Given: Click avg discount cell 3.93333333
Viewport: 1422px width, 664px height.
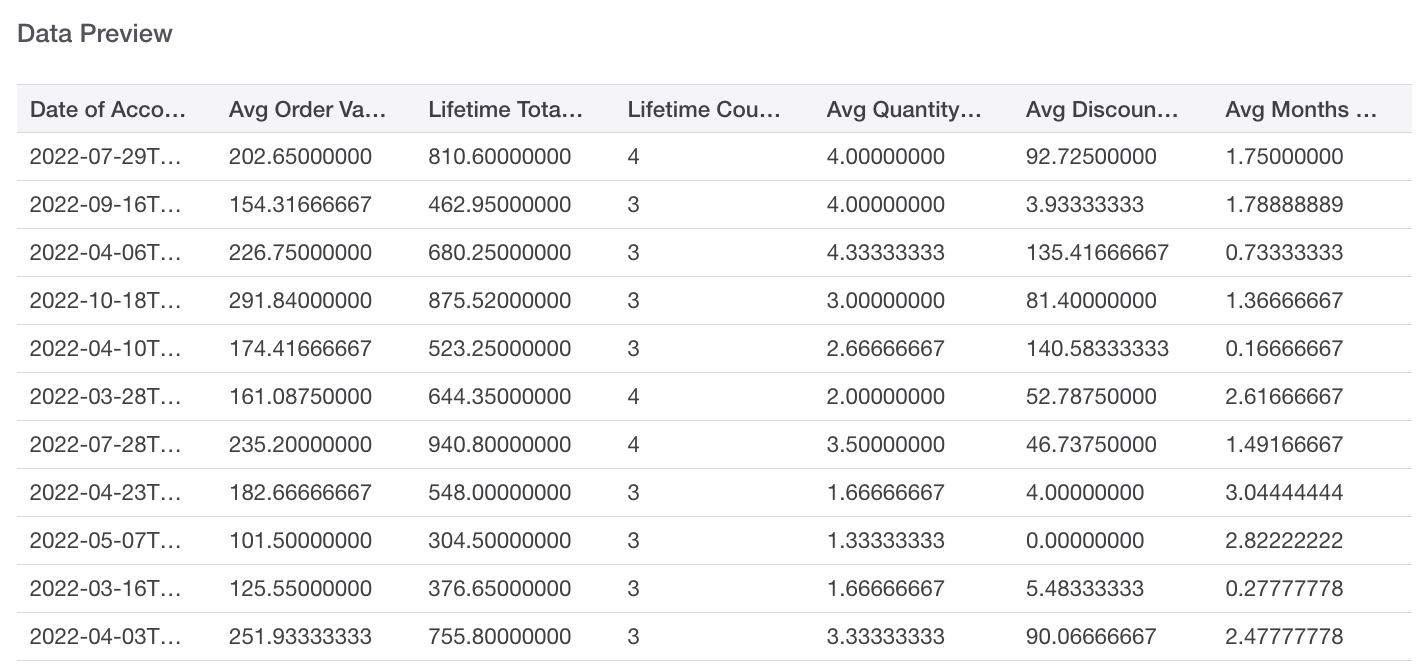Looking at the screenshot, I should [x=1085, y=205].
